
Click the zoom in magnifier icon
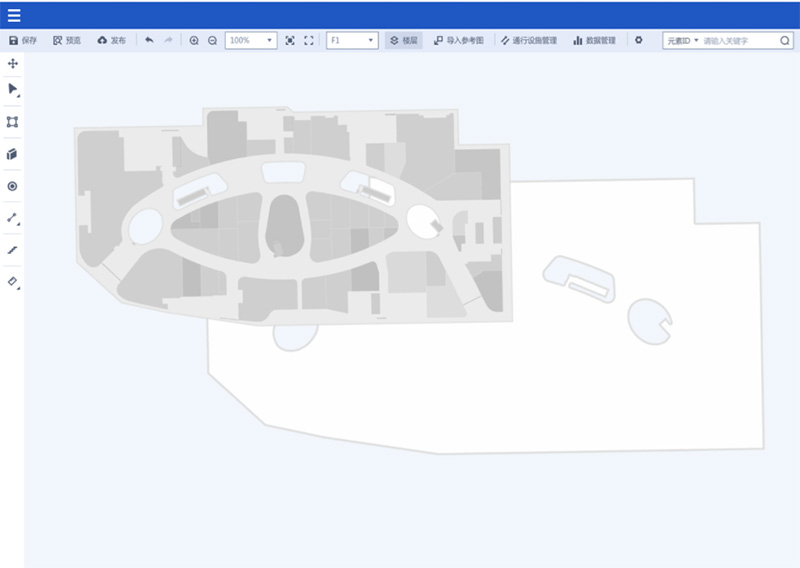pos(194,41)
